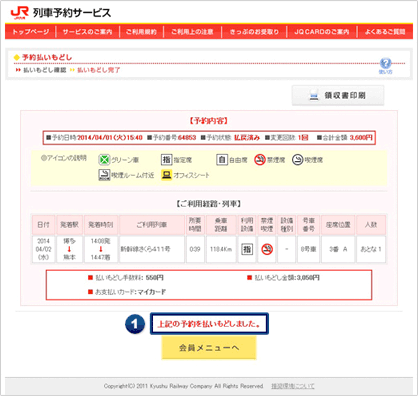The image size is (419, 396).
Task: Click the total amount 3,600円
Action: (x=361, y=138)
